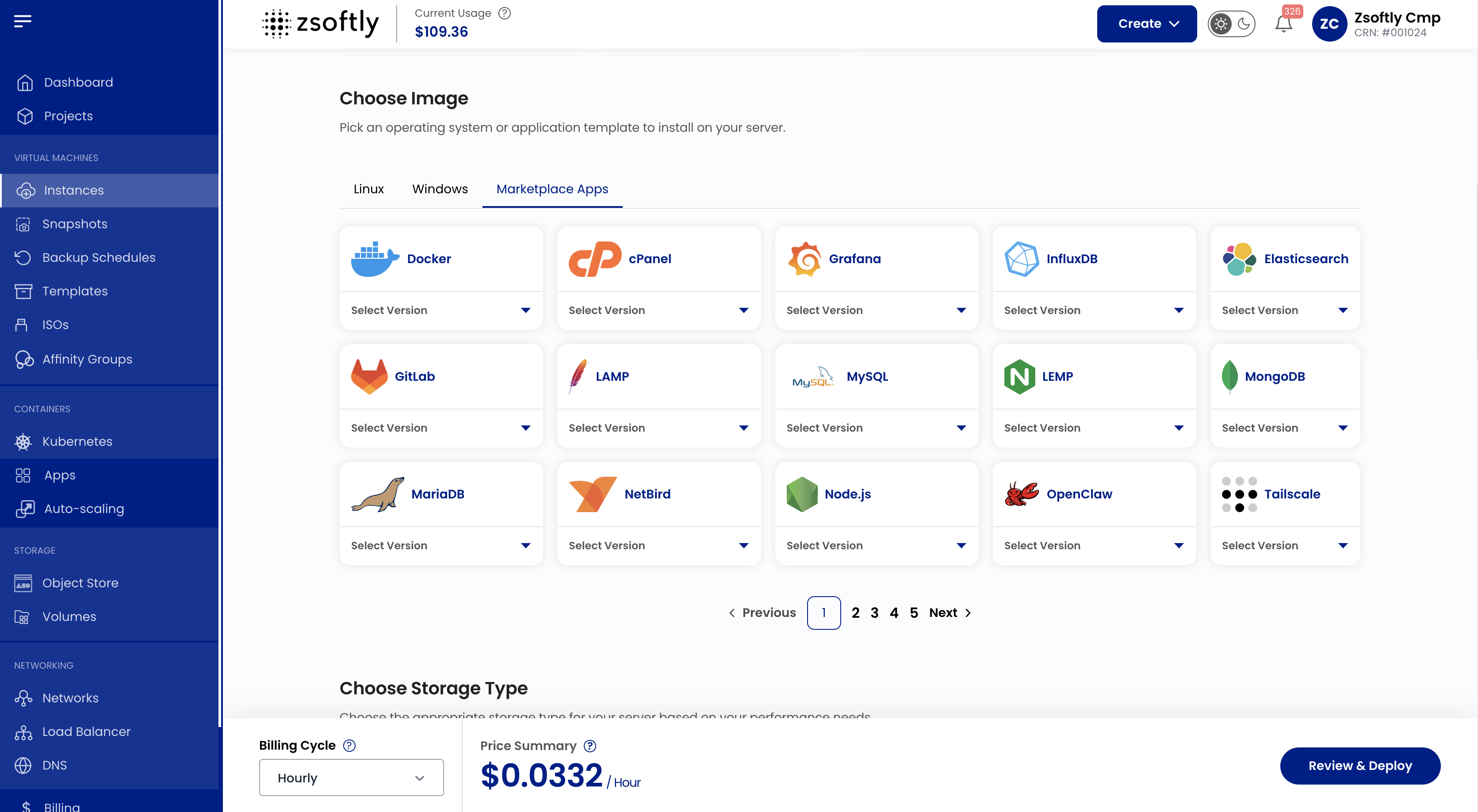The image size is (1478, 812).
Task: Open Load Balancer in sidebar
Action: (x=109, y=732)
